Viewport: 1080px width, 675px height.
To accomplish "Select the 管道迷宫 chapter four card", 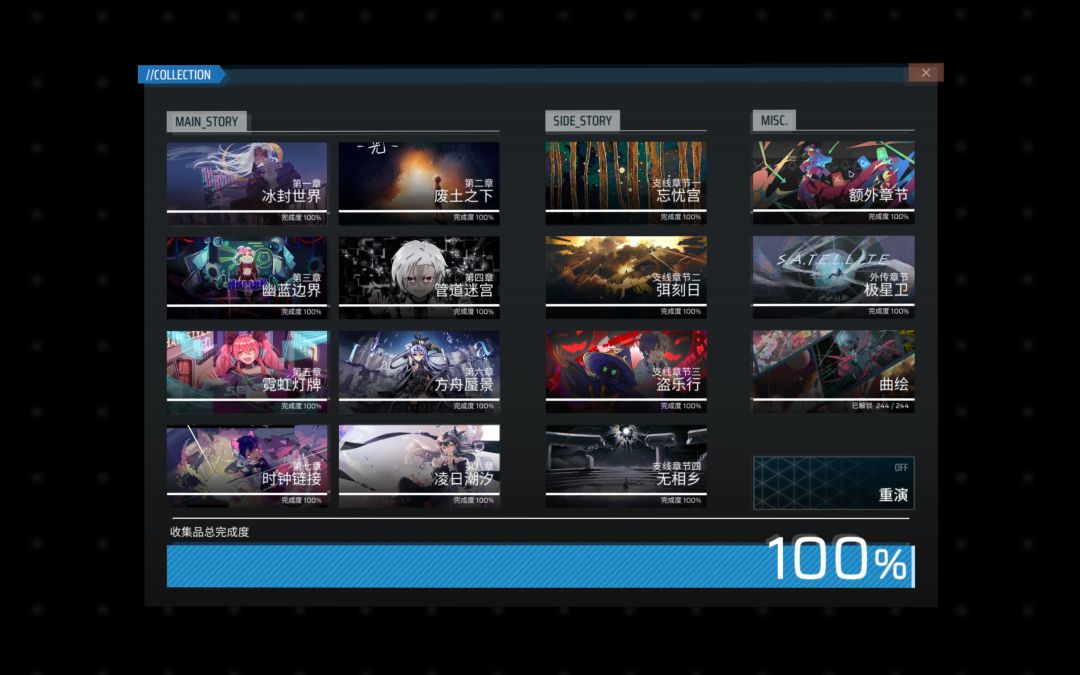I will [x=419, y=278].
